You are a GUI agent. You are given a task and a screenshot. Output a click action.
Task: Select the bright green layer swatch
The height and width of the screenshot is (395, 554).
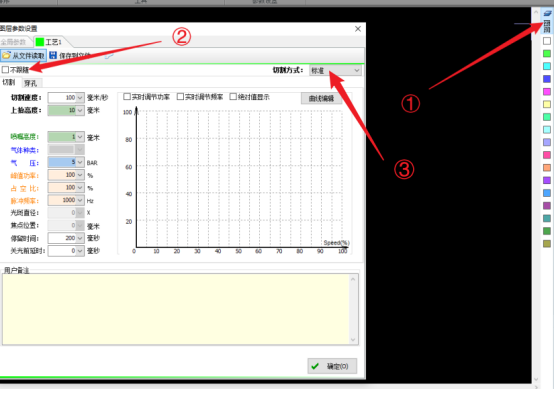547,53
